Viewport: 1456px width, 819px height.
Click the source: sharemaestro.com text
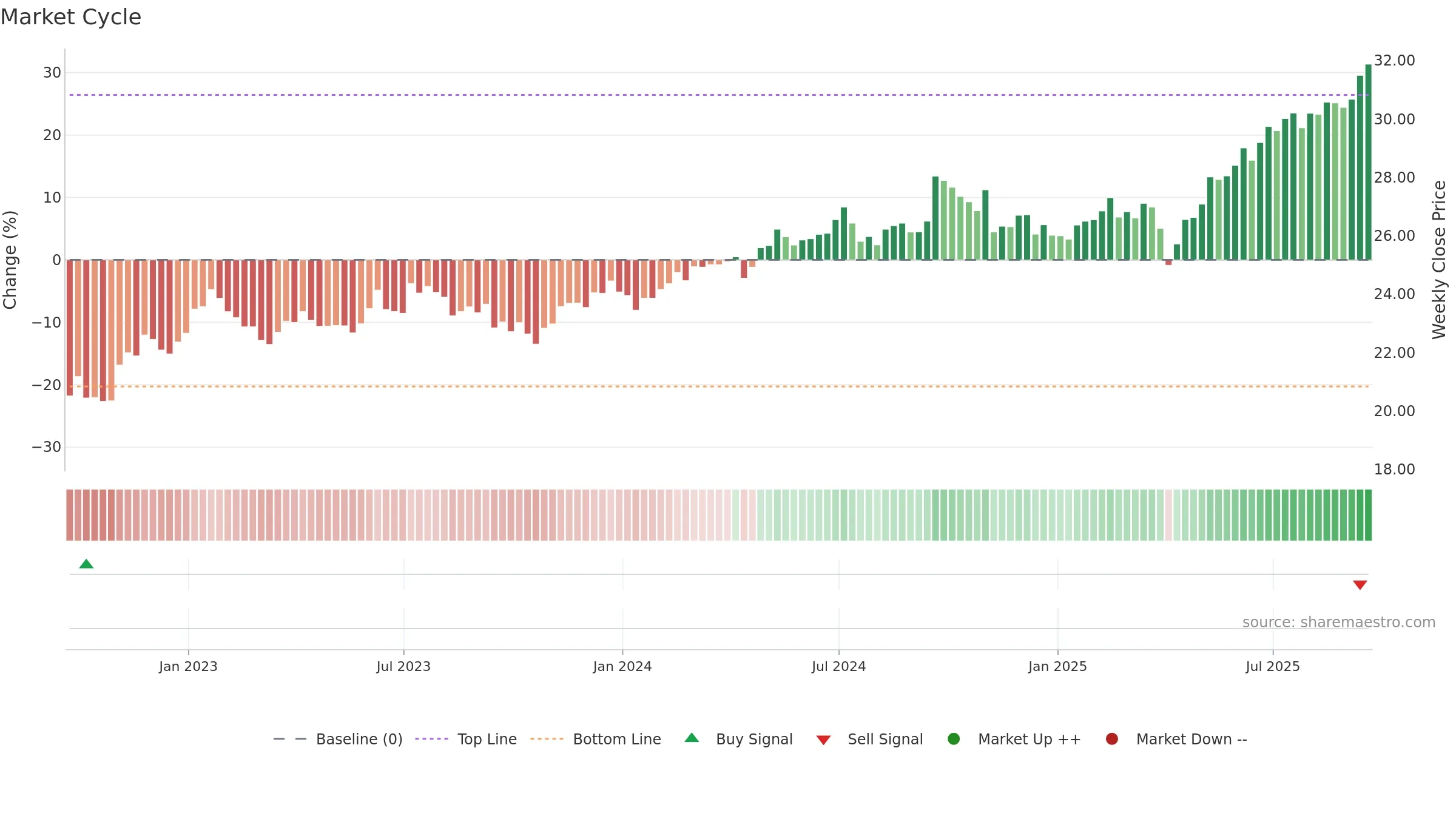tap(1339, 622)
